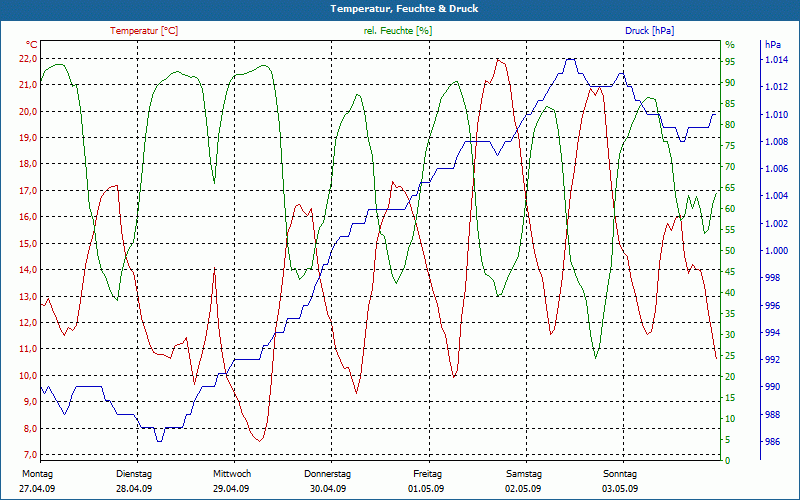
Task: Click the date '27.04.09'
Action: [37, 489]
